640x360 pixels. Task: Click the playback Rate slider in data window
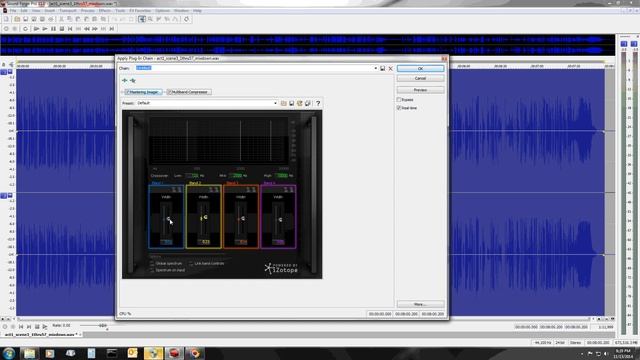(103, 326)
